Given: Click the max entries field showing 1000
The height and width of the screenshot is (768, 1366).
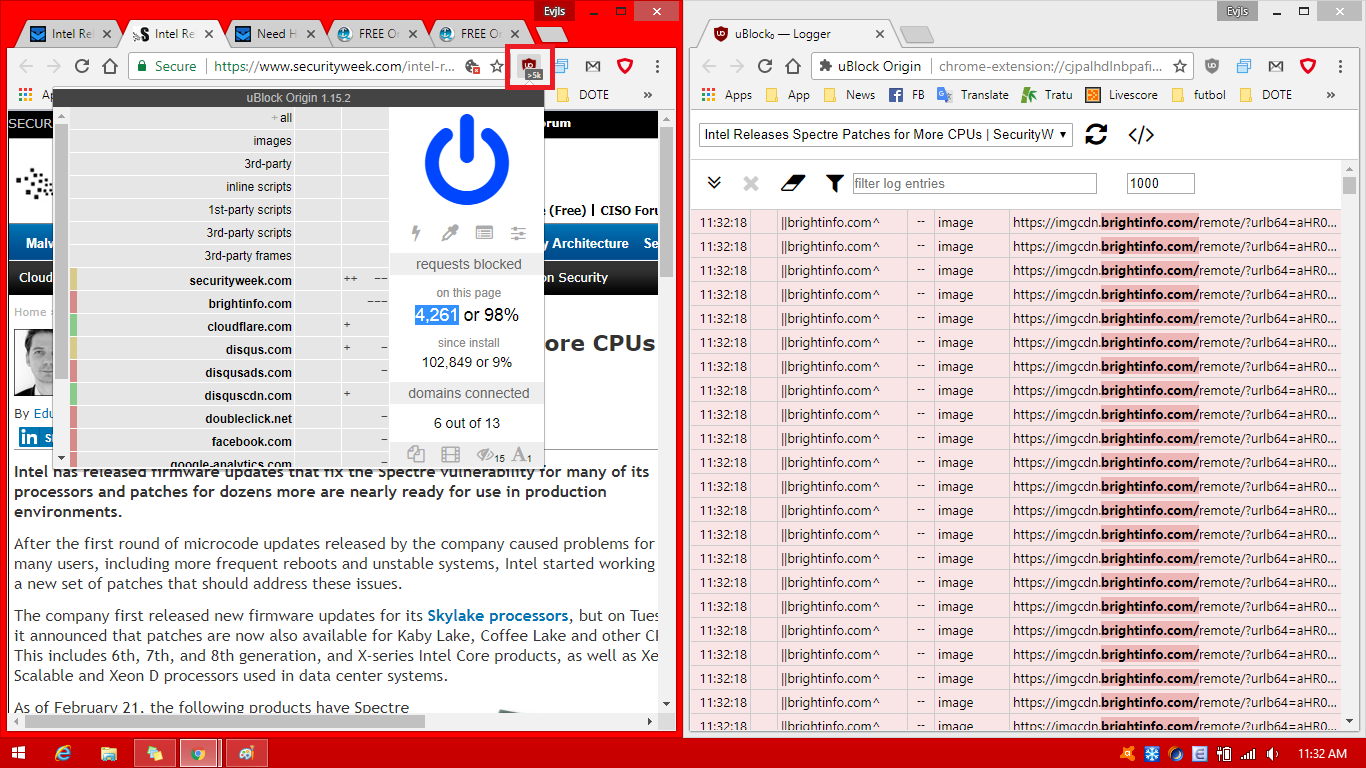Looking at the screenshot, I should click(1160, 183).
